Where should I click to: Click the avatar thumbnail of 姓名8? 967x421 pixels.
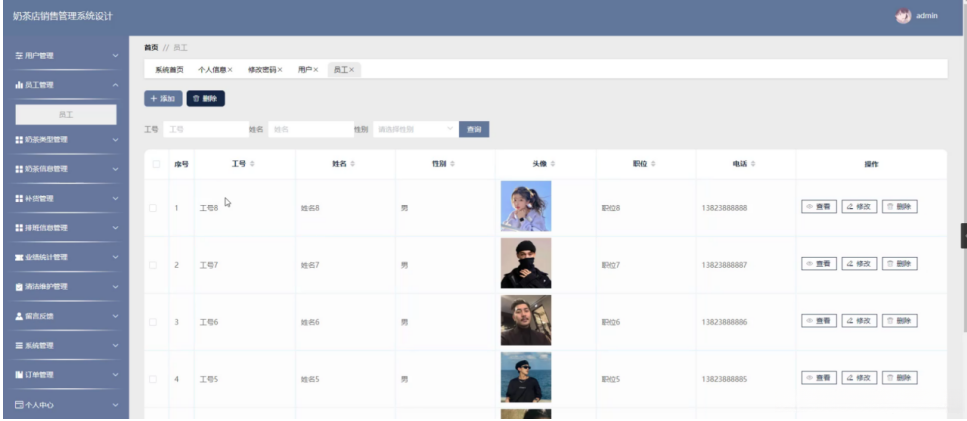526,206
